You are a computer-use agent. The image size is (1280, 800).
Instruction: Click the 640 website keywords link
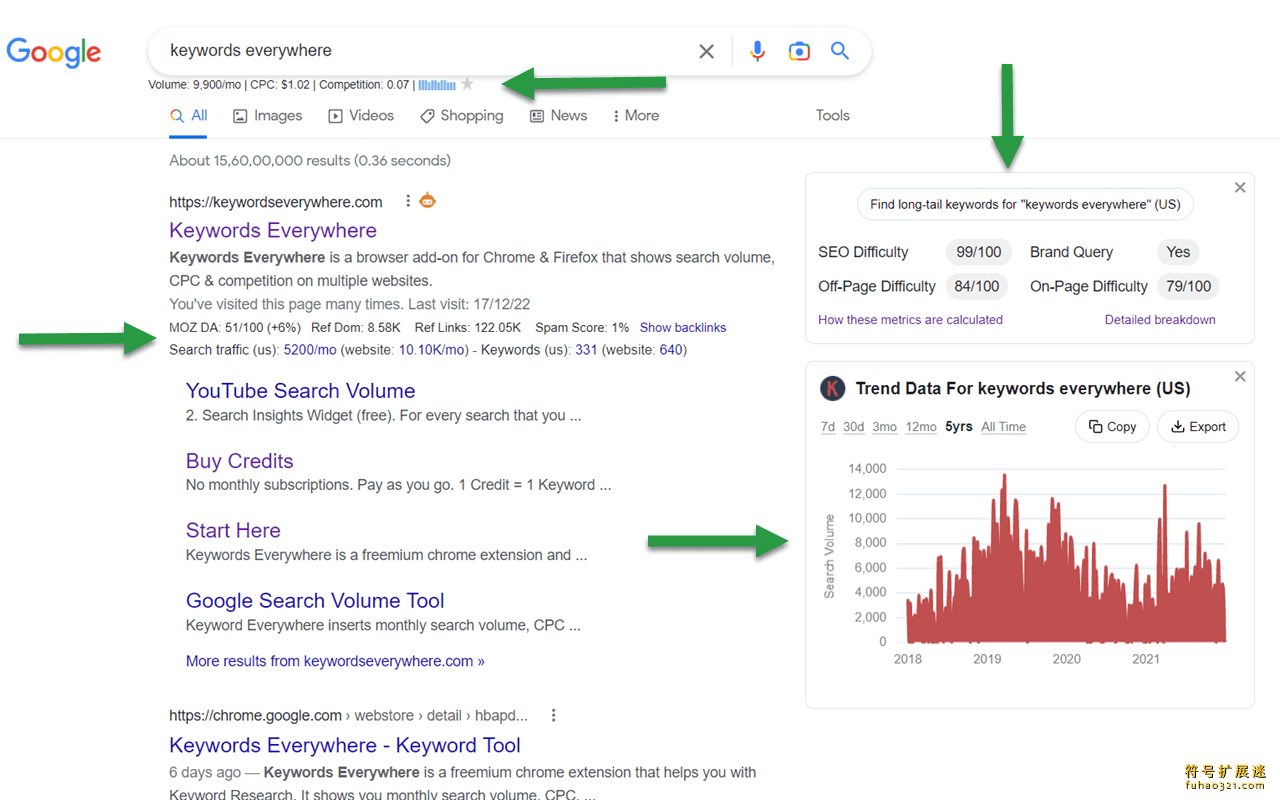pos(671,350)
